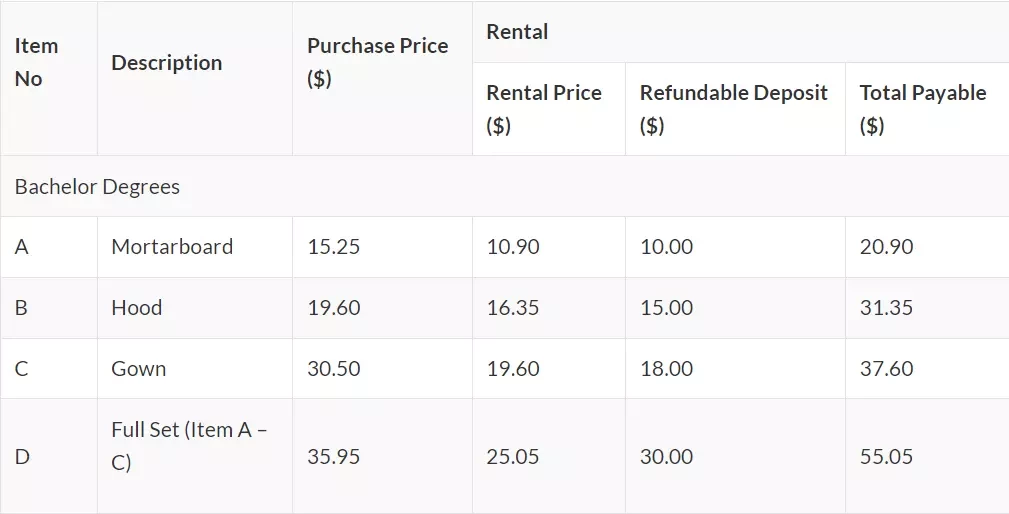Screen dimensions: 1009x514
Task: Select the Purchase Price ($) header cell
Action: tap(382, 78)
